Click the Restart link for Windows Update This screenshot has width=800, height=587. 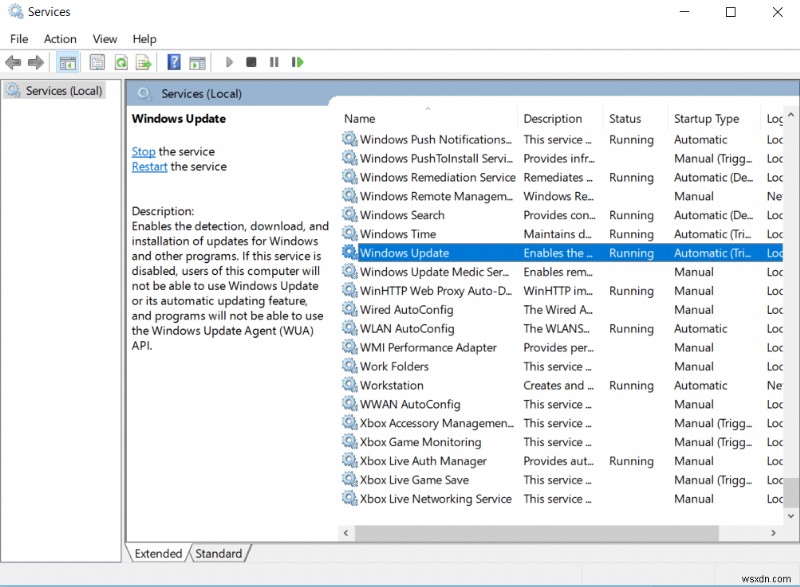149,166
